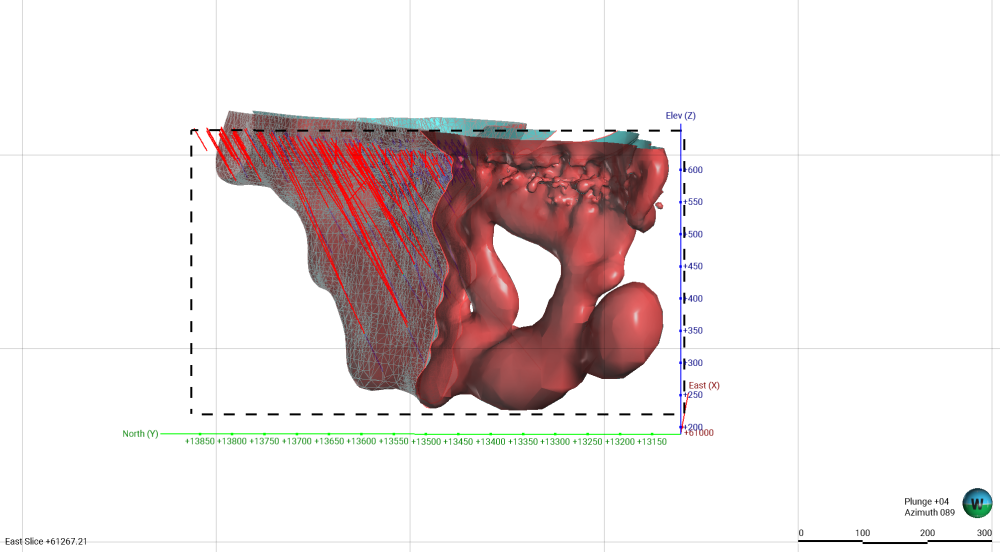Click the +13800 north tick label

232,441
